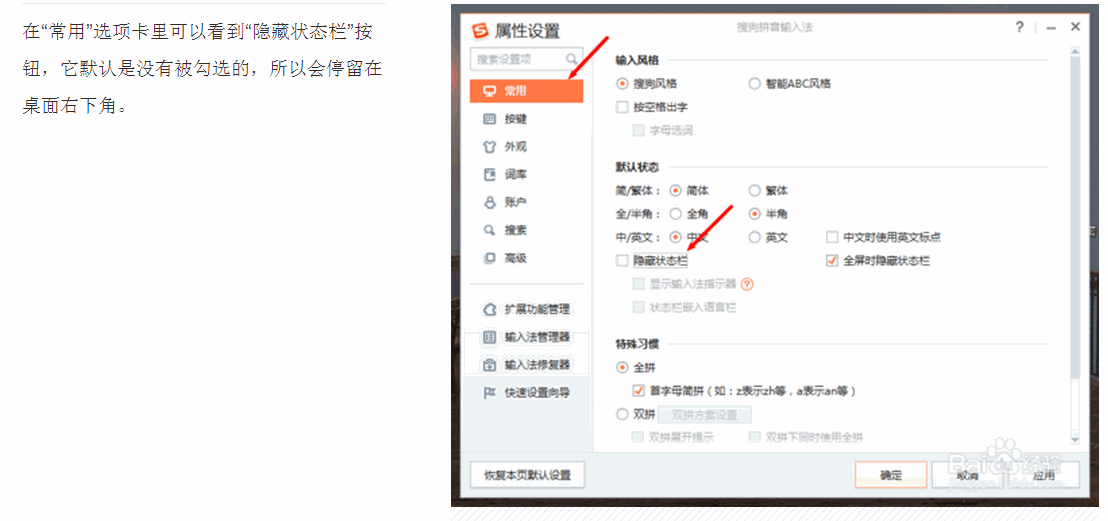Click the Sogou logo icon in the title bar

(481, 30)
